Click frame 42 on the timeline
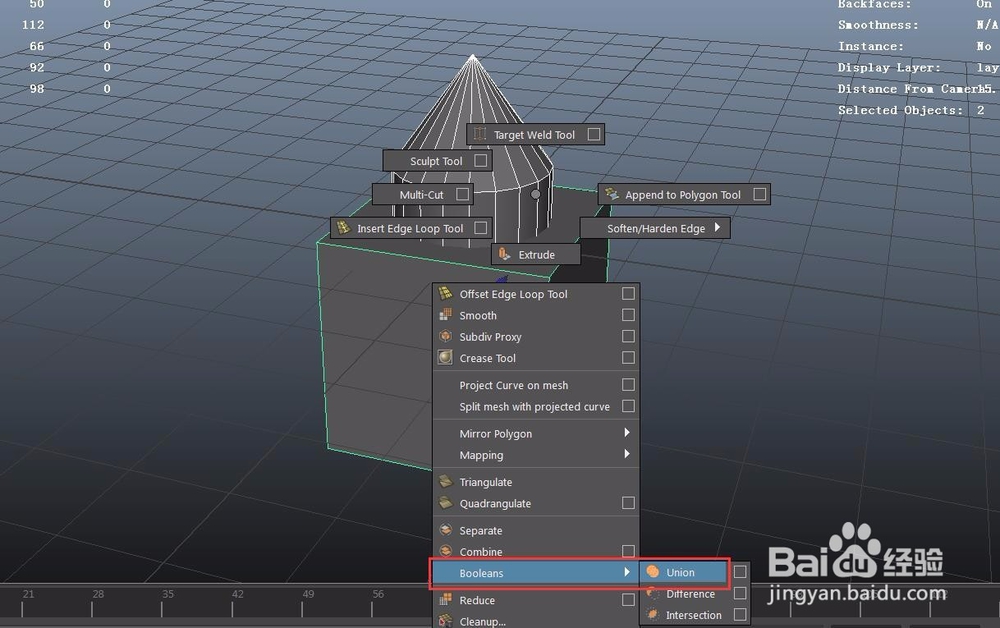 237,594
